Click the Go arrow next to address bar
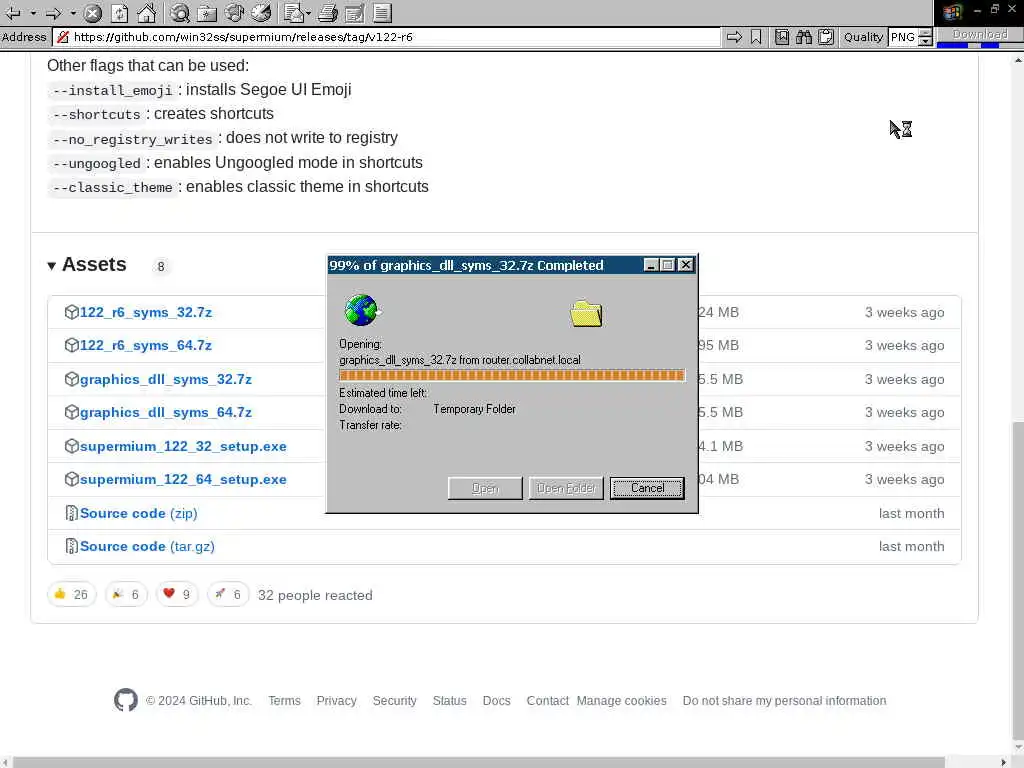 pyautogui.click(x=734, y=37)
